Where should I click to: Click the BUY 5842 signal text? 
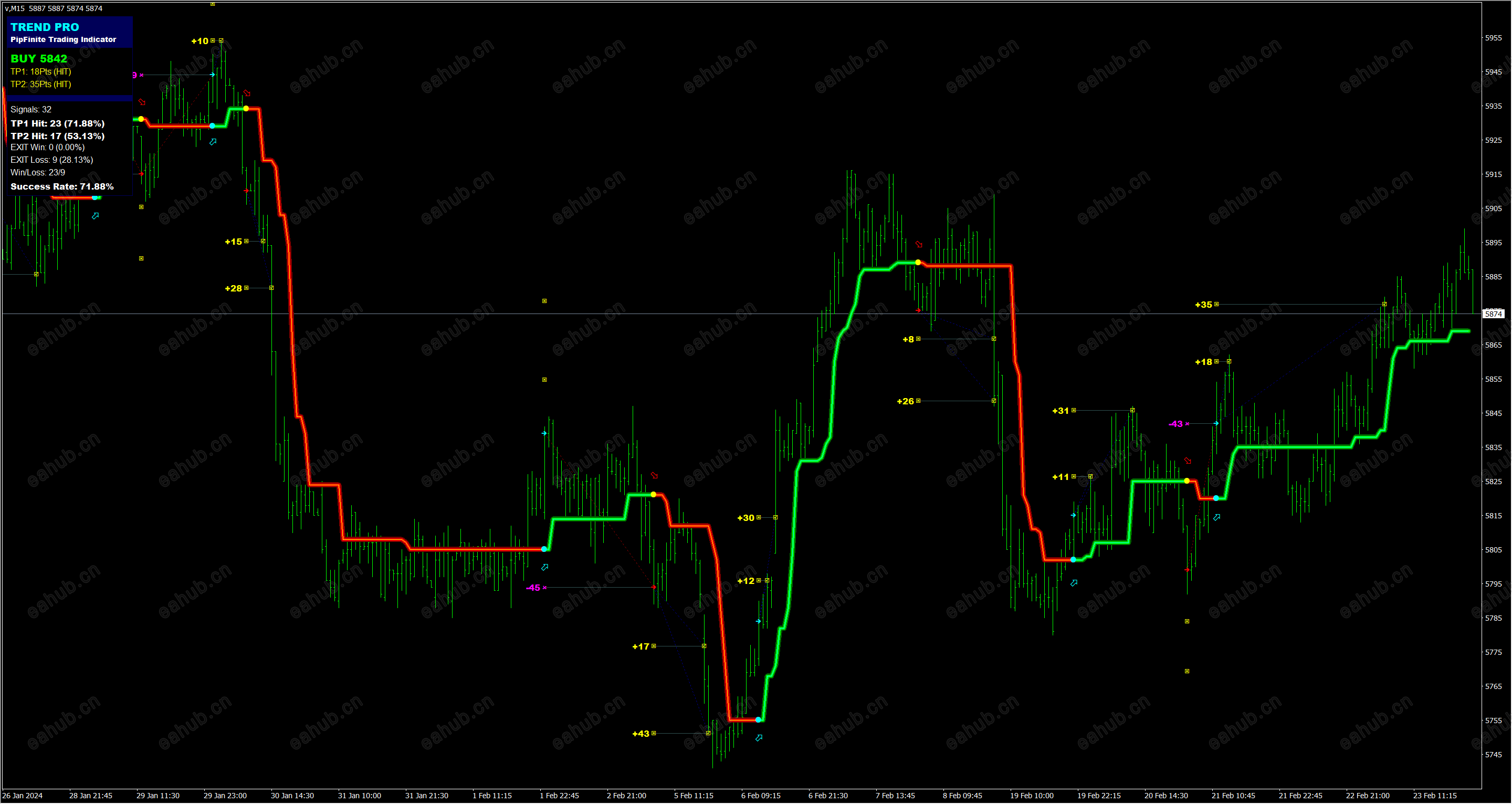(x=39, y=59)
